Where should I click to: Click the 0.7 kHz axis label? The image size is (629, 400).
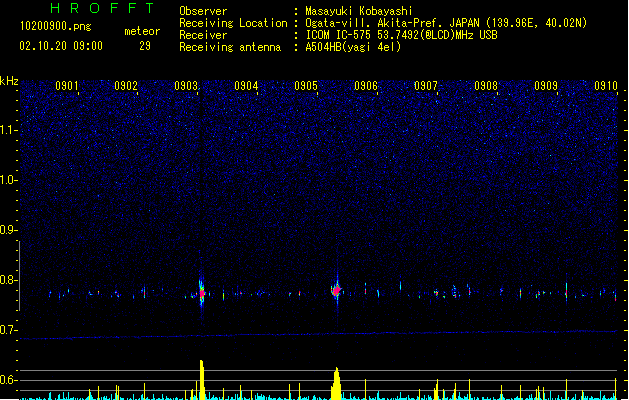(9, 330)
